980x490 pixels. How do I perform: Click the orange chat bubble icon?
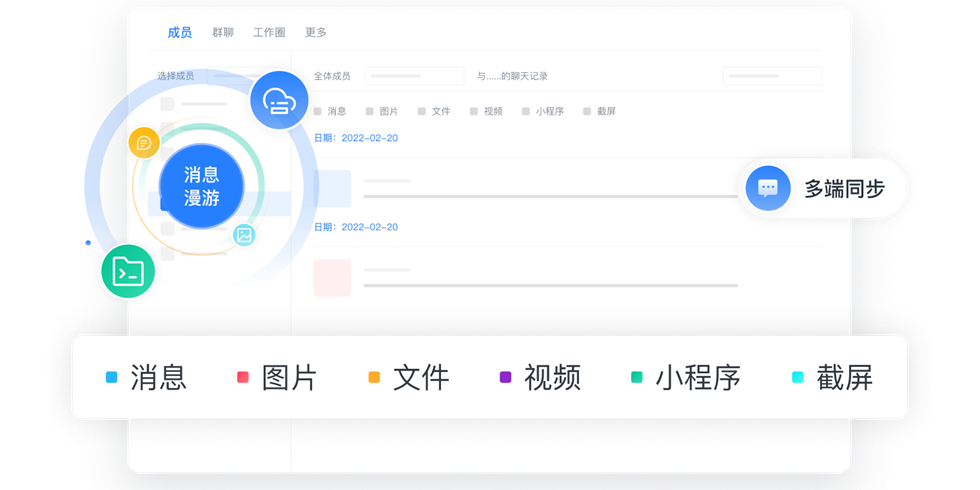point(144,143)
